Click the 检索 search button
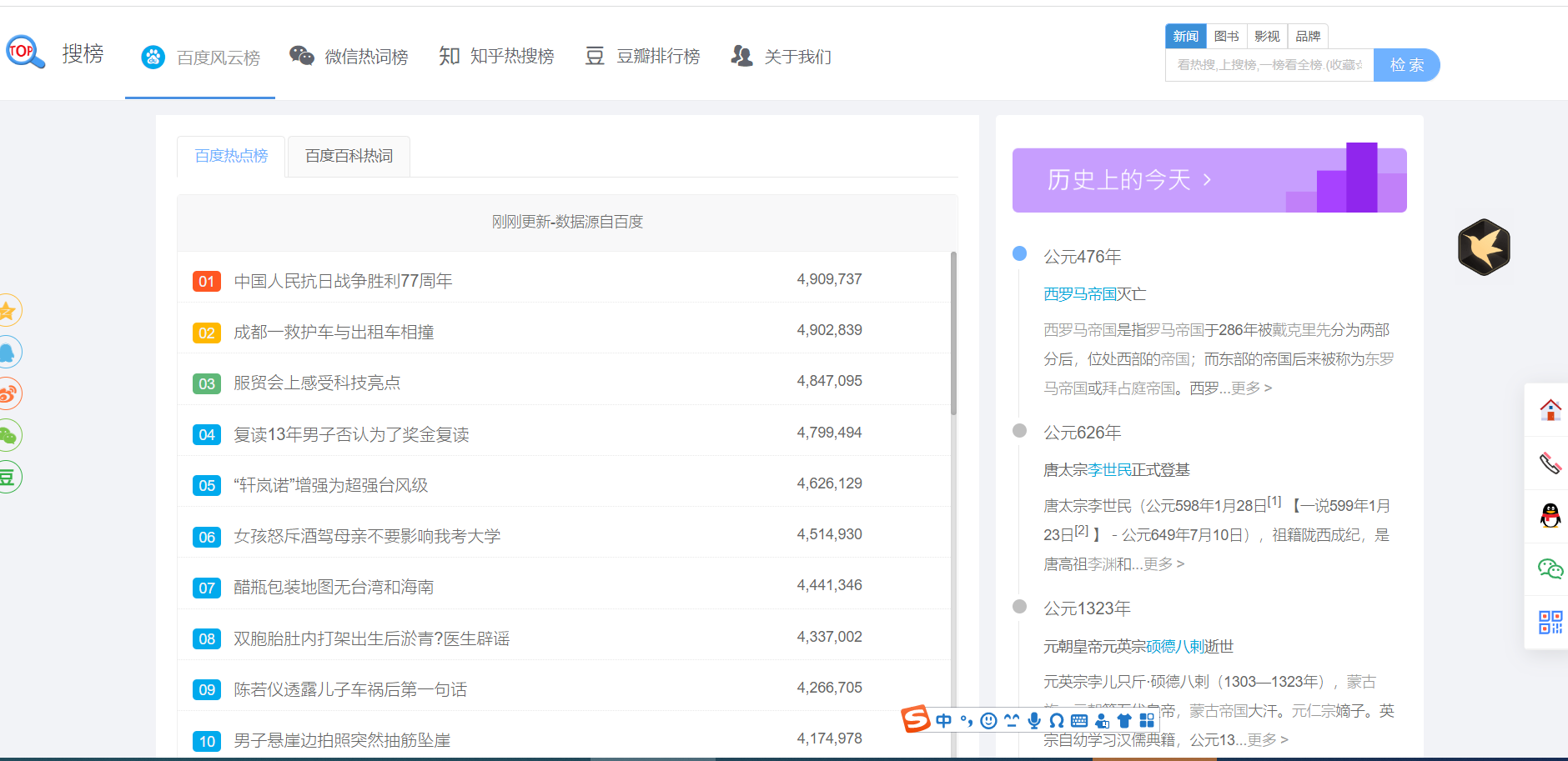 tap(1406, 65)
